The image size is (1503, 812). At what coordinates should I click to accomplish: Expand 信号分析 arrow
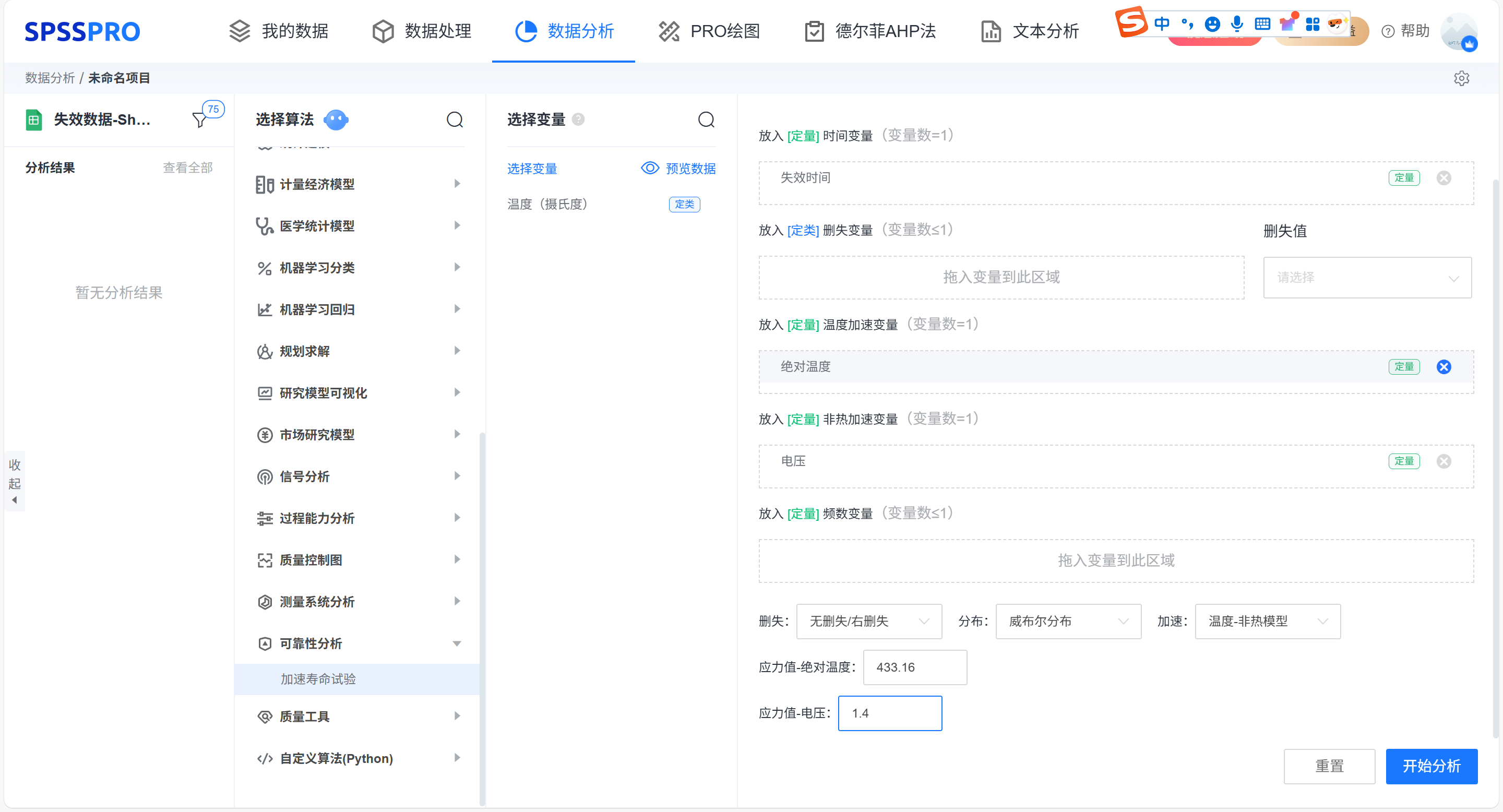pyautogui.click(x=457, y=476)
